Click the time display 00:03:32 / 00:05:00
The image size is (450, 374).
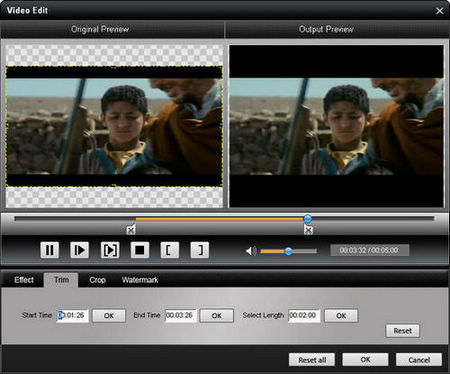click(369, 250)
